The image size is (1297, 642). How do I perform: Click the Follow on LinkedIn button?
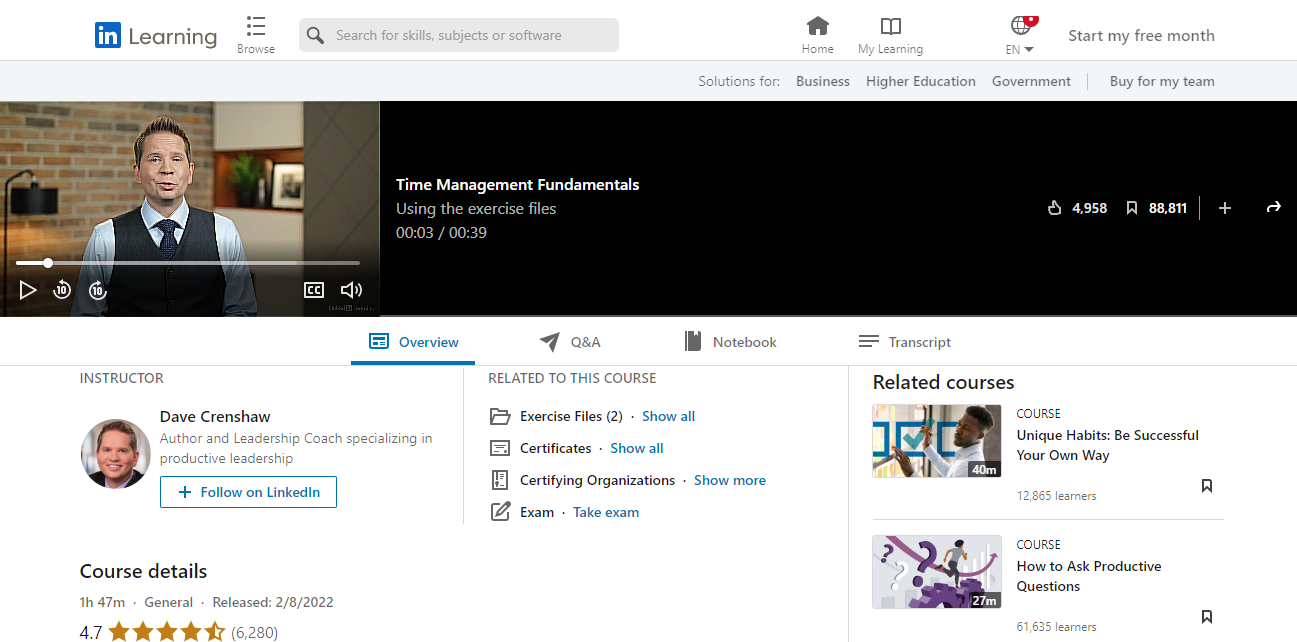click(248, 492)
